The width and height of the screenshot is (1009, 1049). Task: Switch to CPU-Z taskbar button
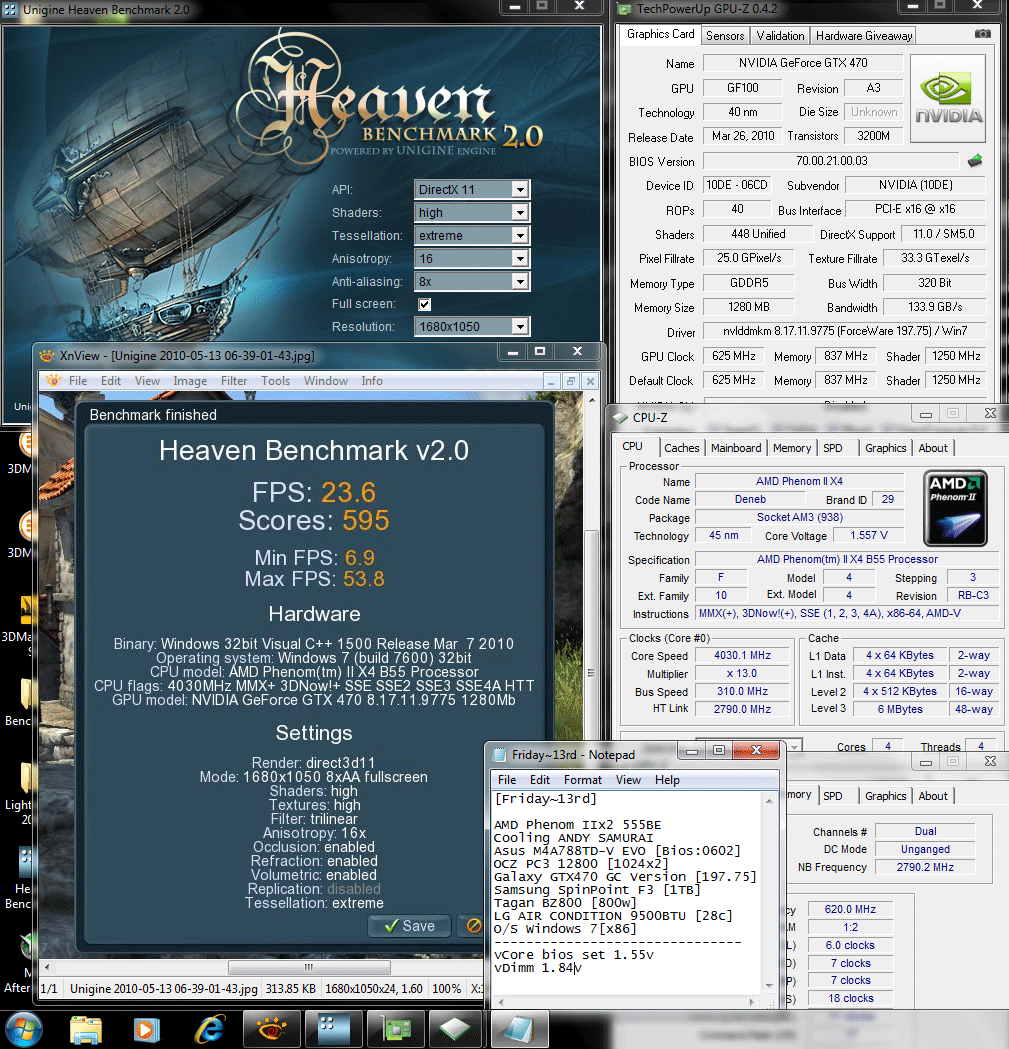coord(455,1030)
